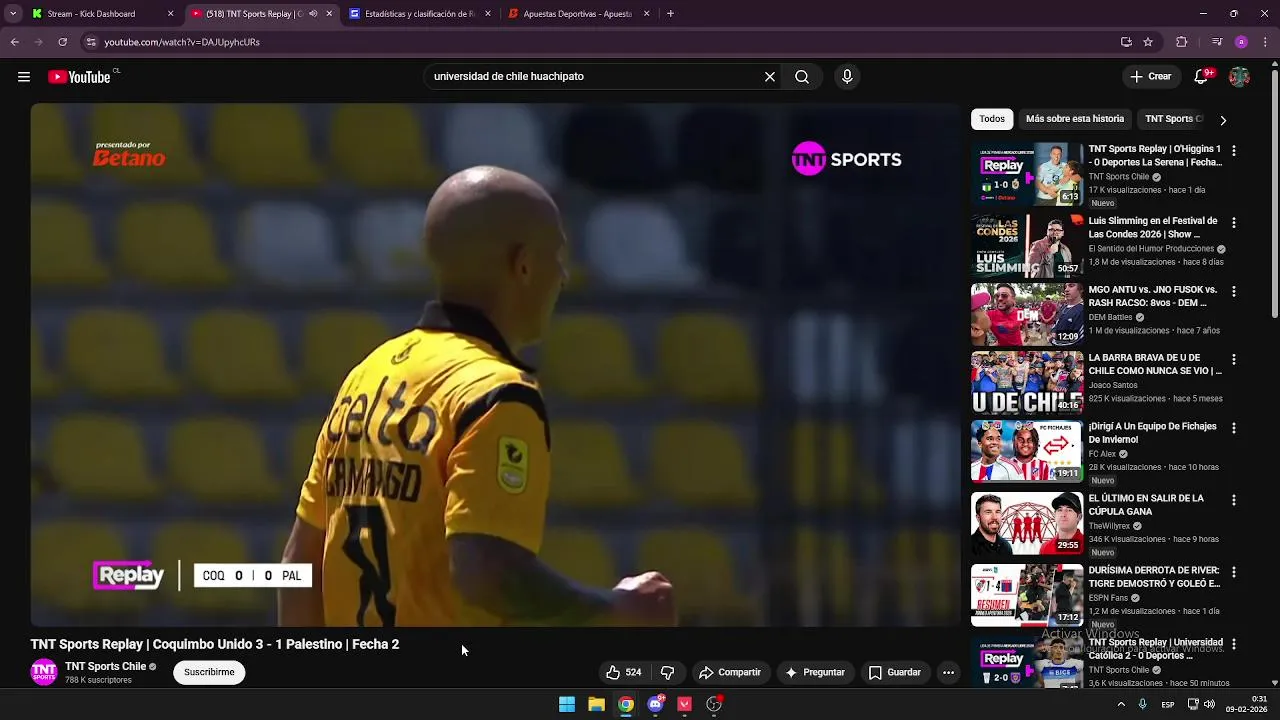Start voice search with microphone icon

pyautogui.click(x=847, y=77)
